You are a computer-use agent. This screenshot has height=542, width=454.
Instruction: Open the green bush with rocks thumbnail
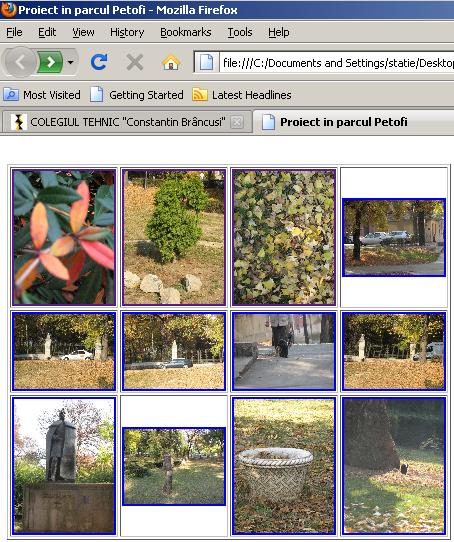point(174,237)
